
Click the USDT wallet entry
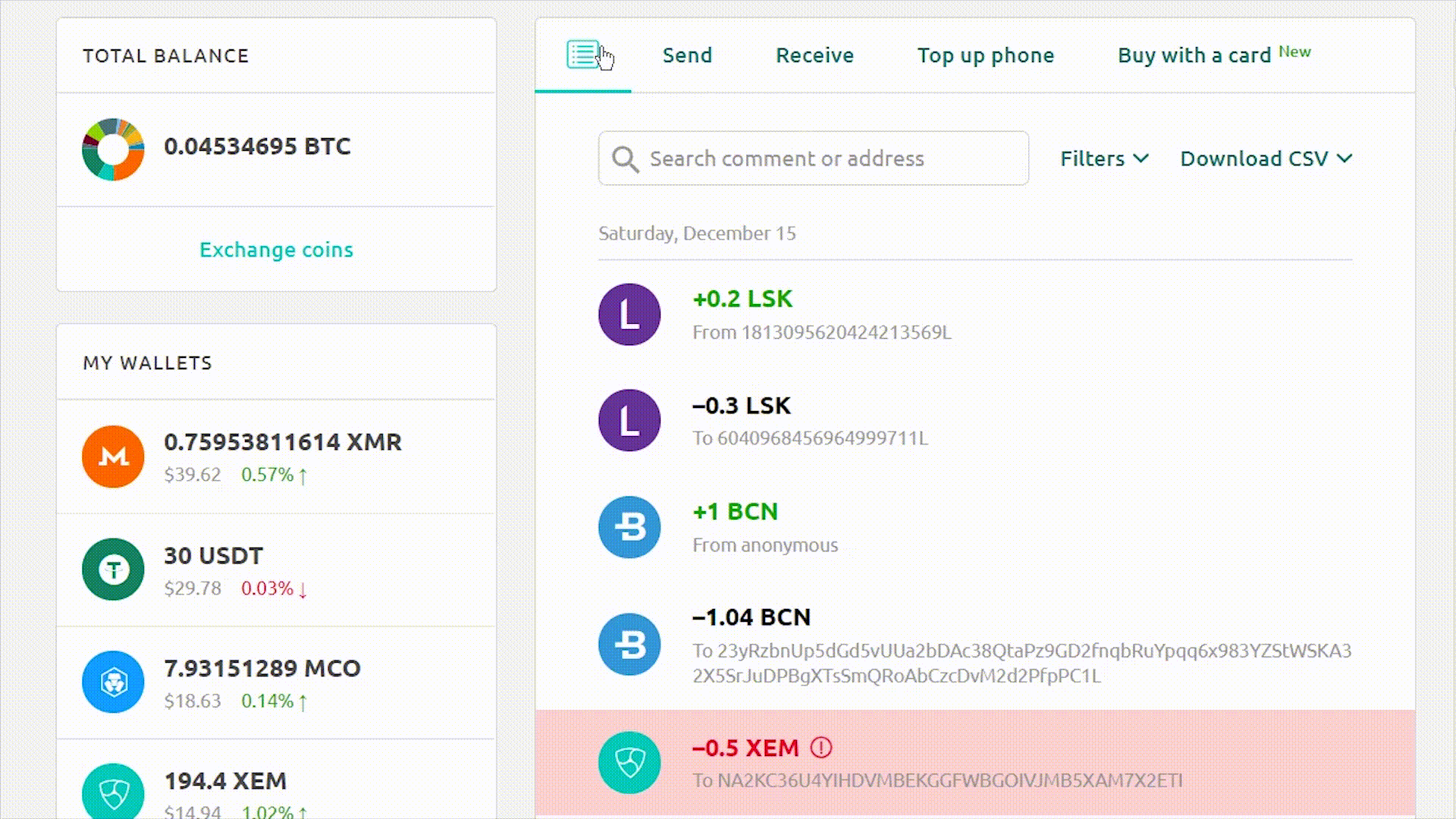pyautogui.click(x=275, y=569)
